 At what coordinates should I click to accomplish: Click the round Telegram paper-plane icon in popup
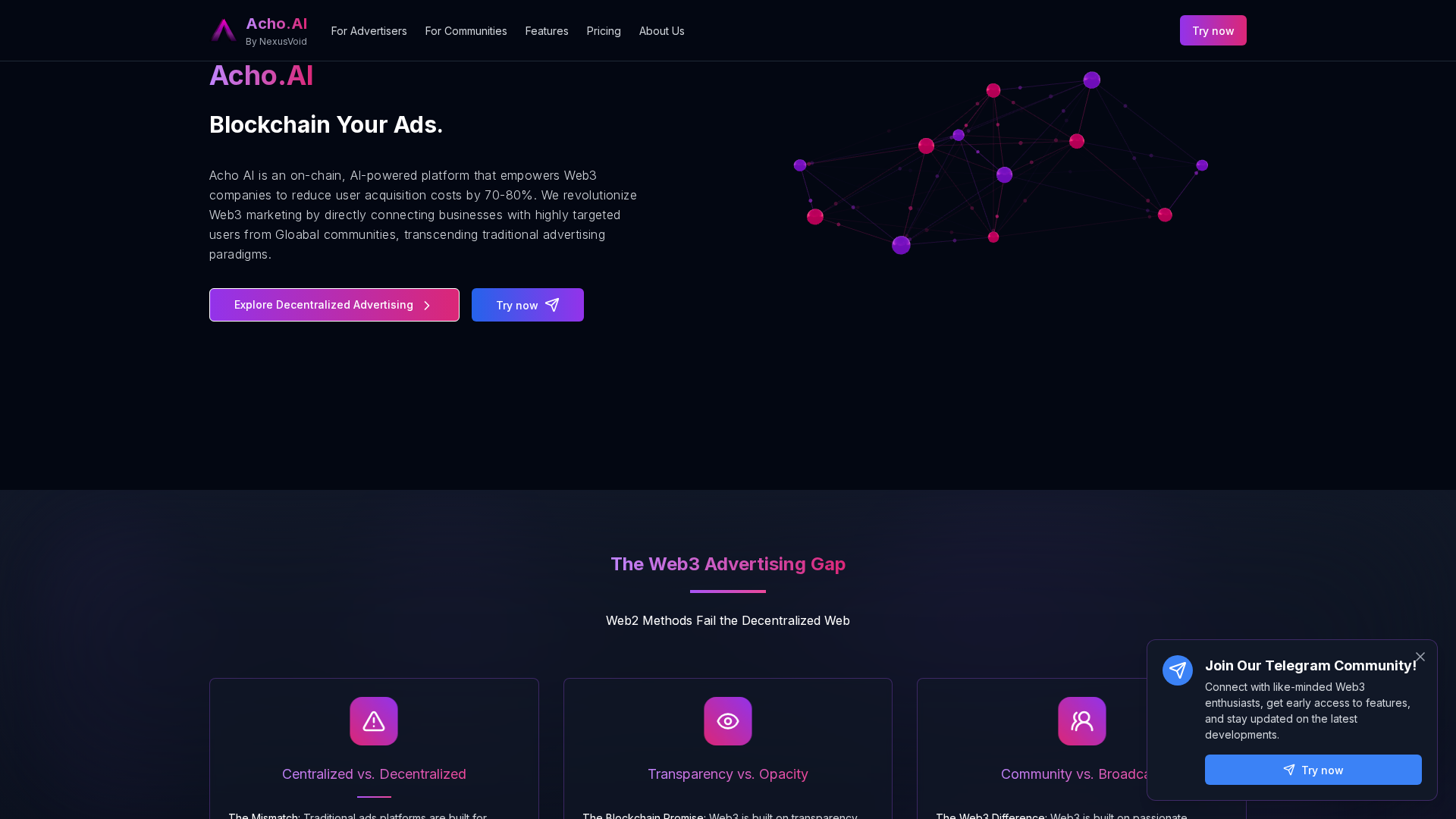(1178, 670)
